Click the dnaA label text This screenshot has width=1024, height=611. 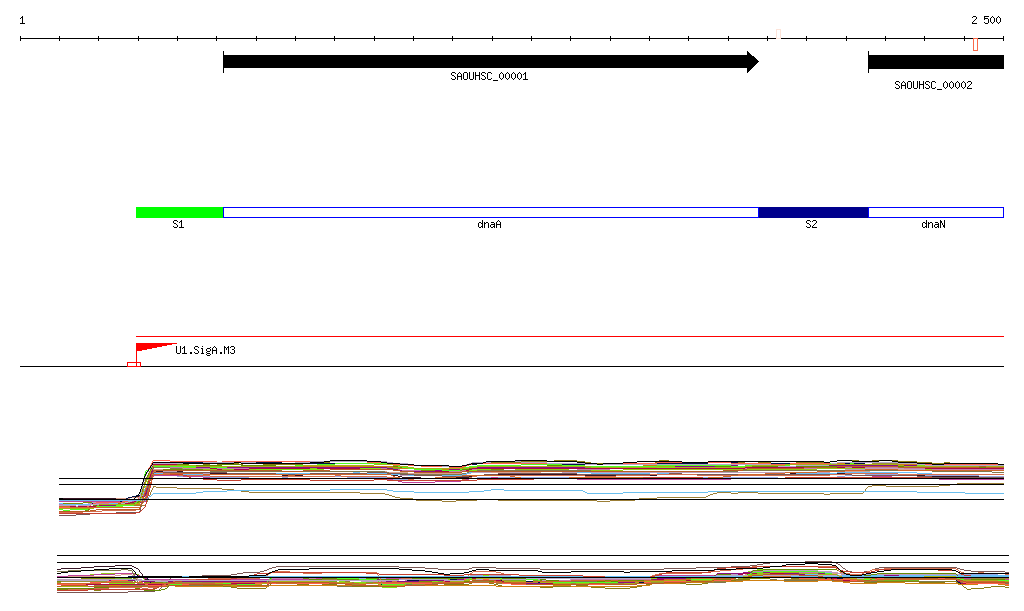(x=489, y=226)
